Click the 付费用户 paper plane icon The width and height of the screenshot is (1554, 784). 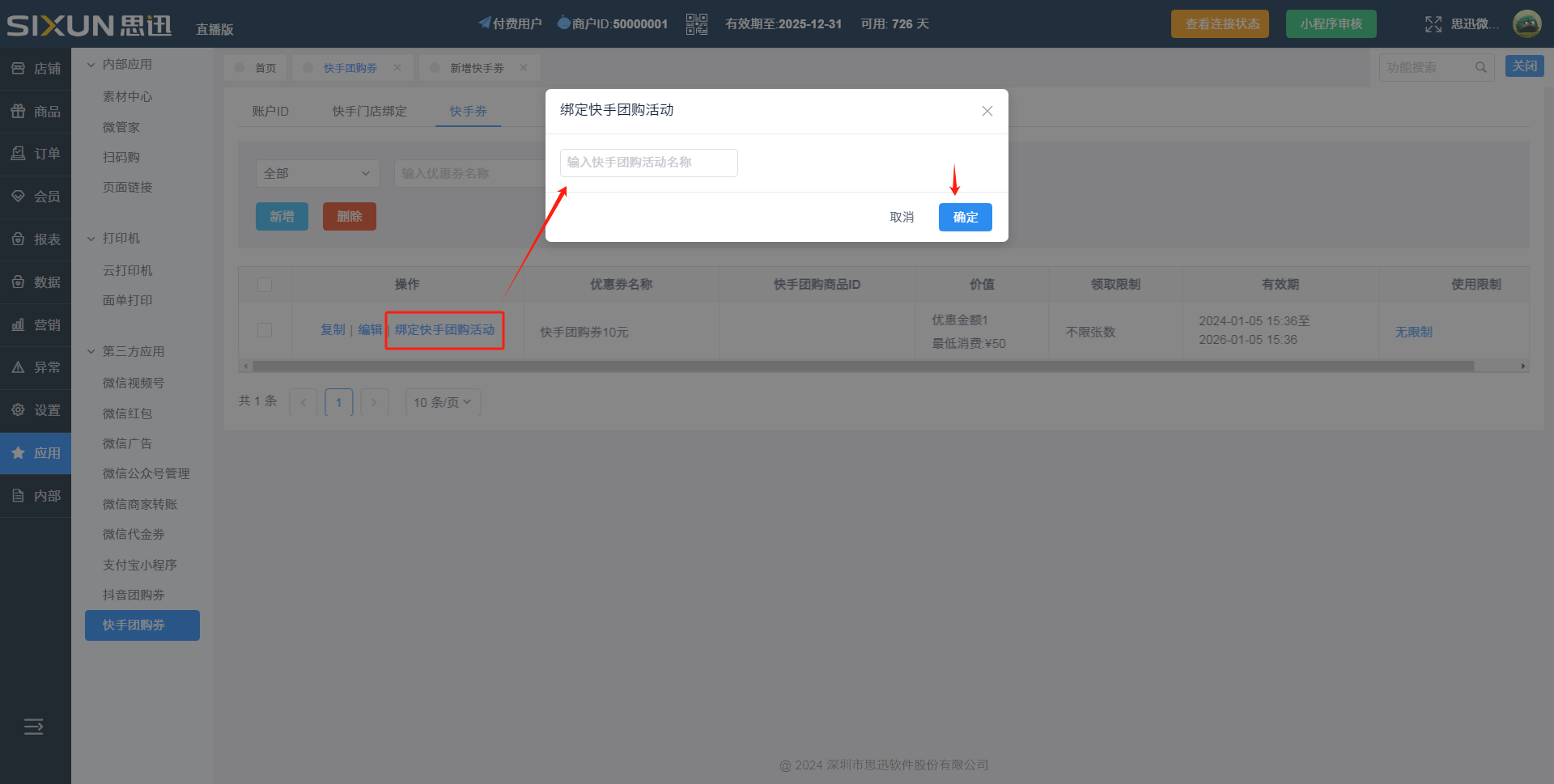(x=485, y=23)
